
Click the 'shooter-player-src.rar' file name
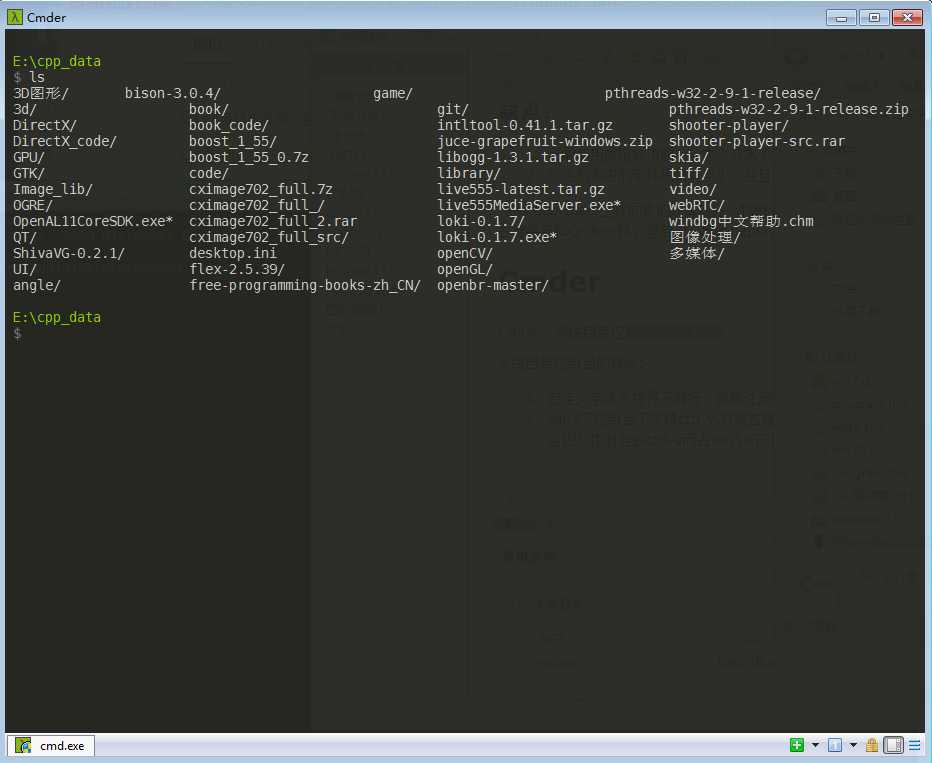click(x=757, y=141)
